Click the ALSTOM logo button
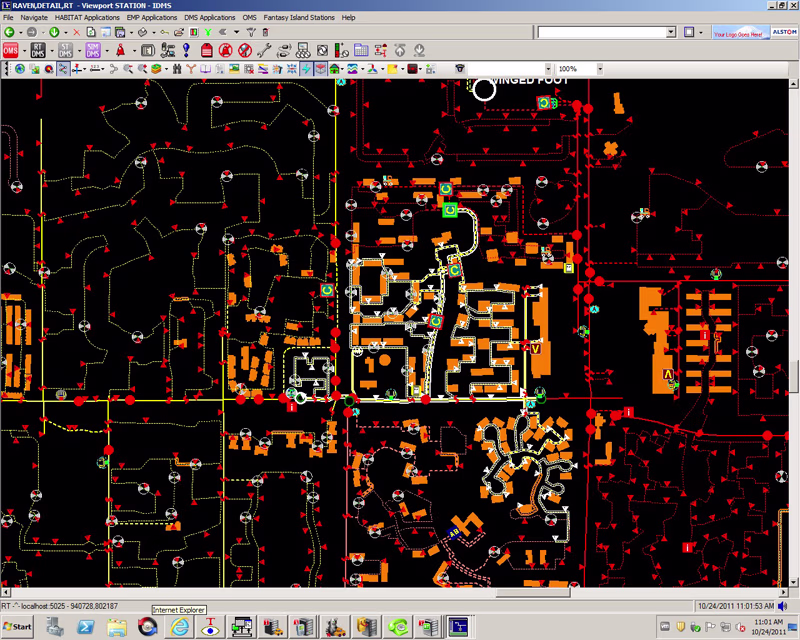This screenshot has width=800, height=640. (784, 32)
